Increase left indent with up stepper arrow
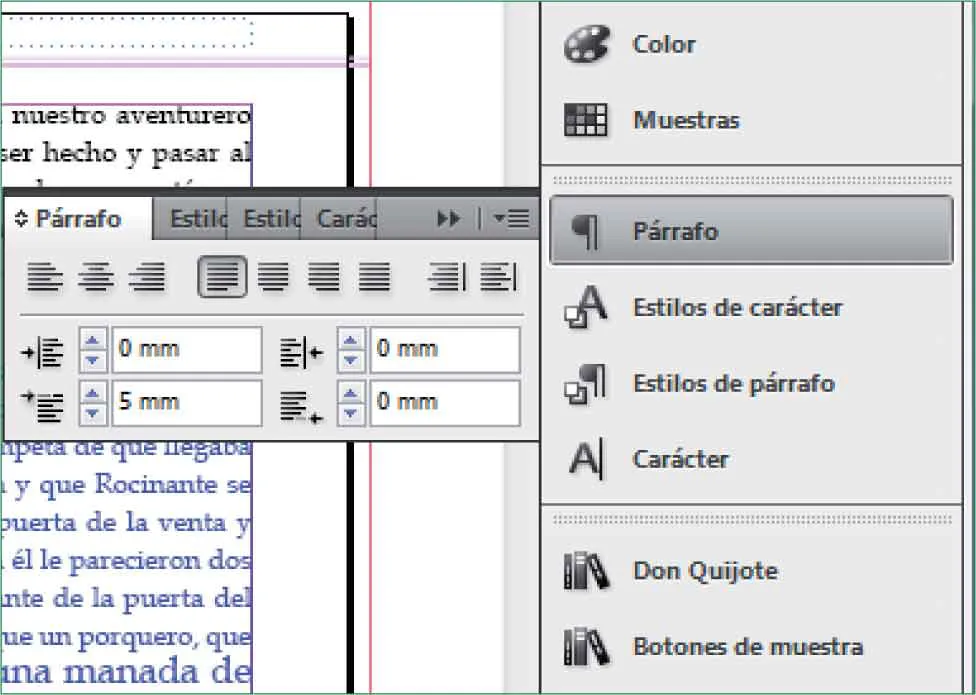976x695 pixels. 93,342
